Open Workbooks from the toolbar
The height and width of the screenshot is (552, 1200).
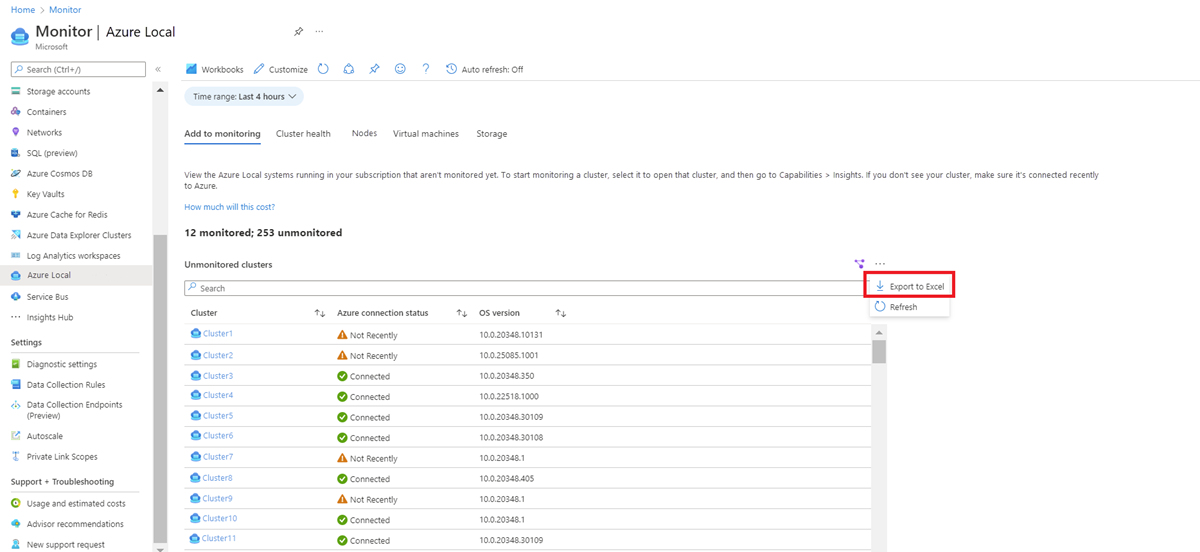click(x=214, y=69)
